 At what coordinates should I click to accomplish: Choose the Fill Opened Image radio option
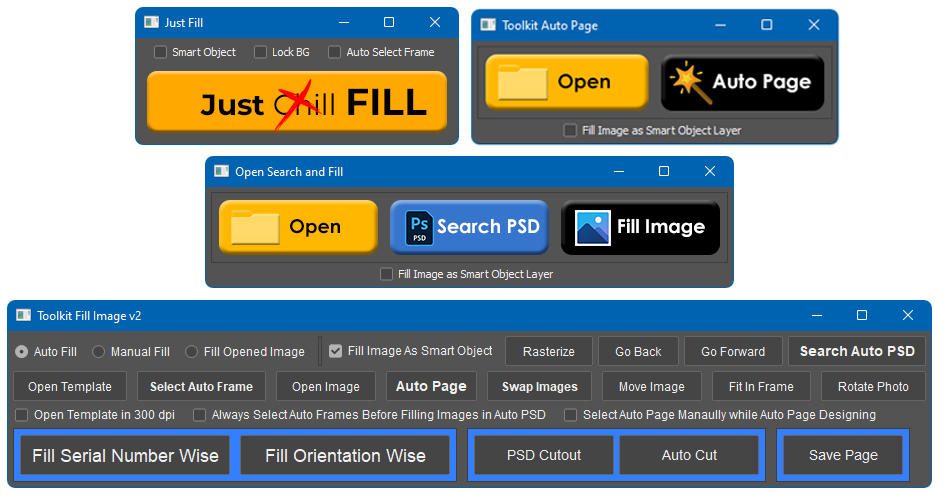click(192, 352)
